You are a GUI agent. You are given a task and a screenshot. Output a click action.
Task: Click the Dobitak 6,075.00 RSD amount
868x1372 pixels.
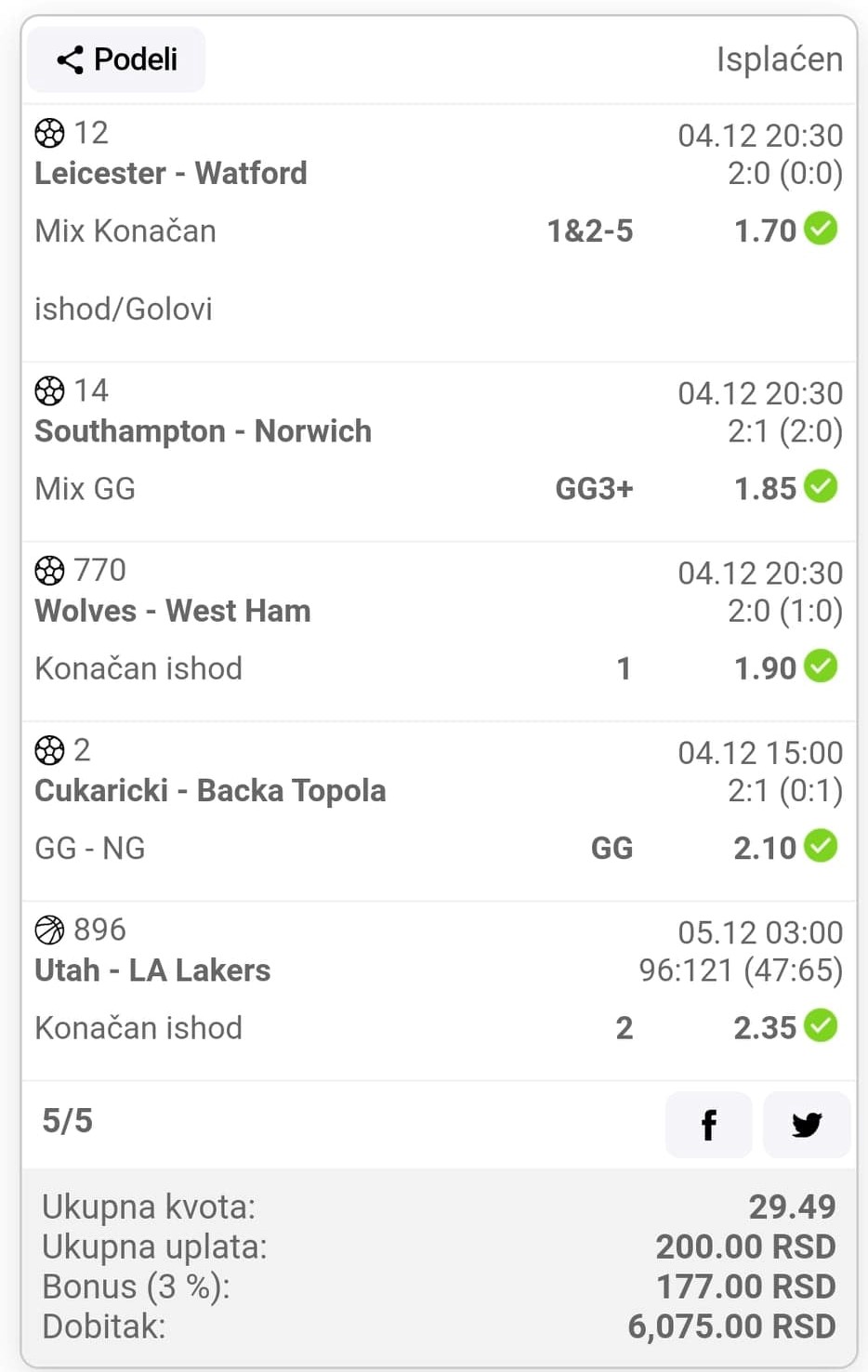(x=732, y=1326)
